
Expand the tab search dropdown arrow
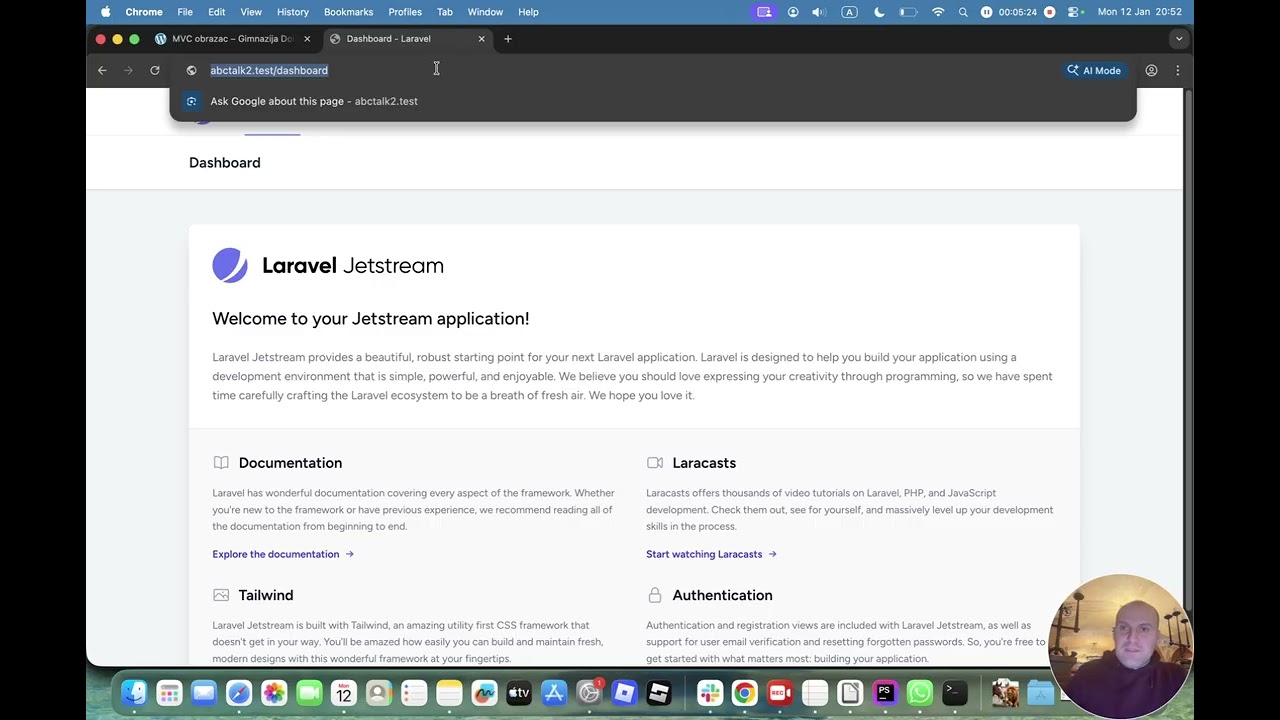click(1179, 39)
